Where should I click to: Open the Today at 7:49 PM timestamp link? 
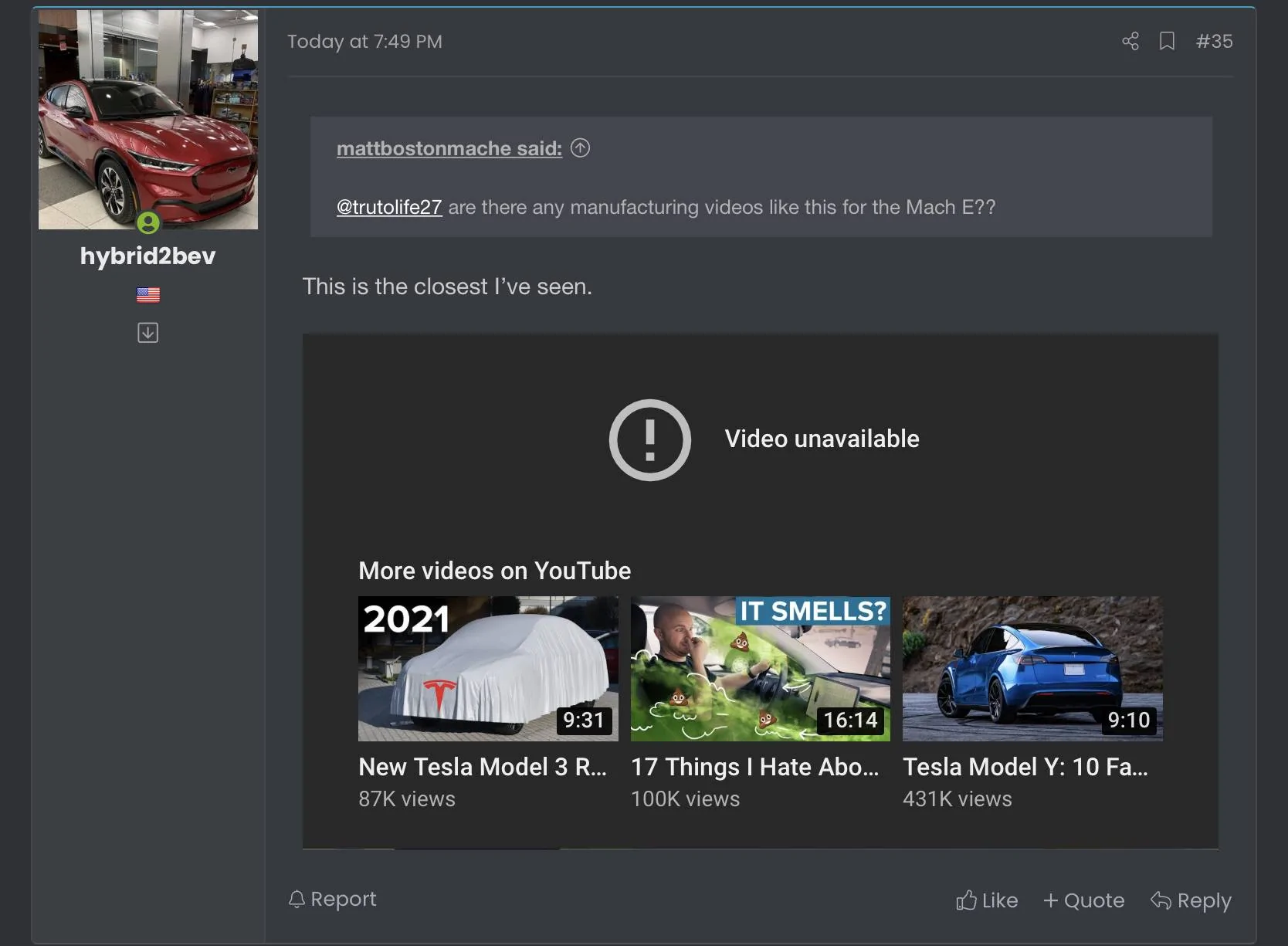tap(364, 41)
